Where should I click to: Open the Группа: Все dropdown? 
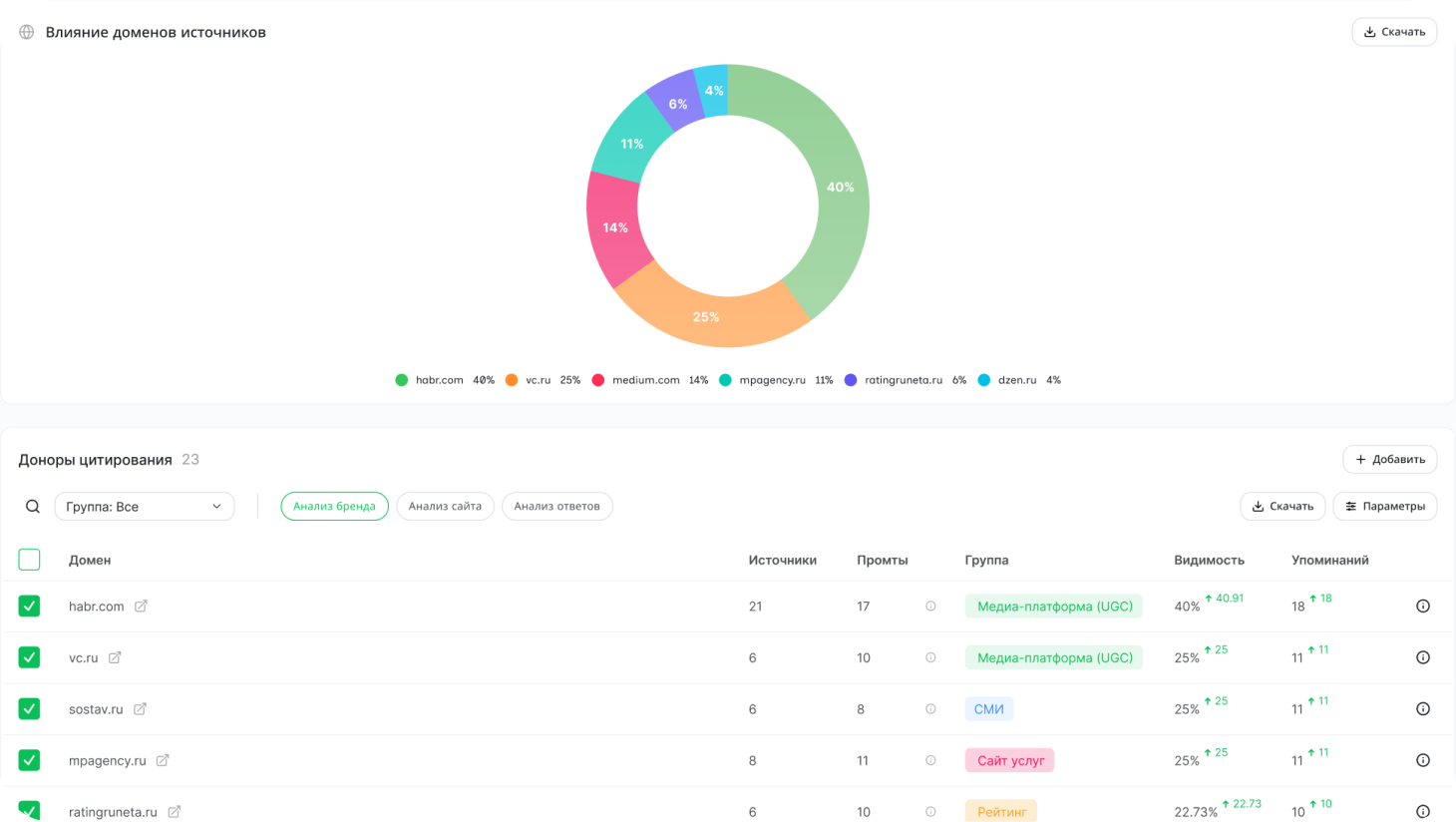click(145, 507)
